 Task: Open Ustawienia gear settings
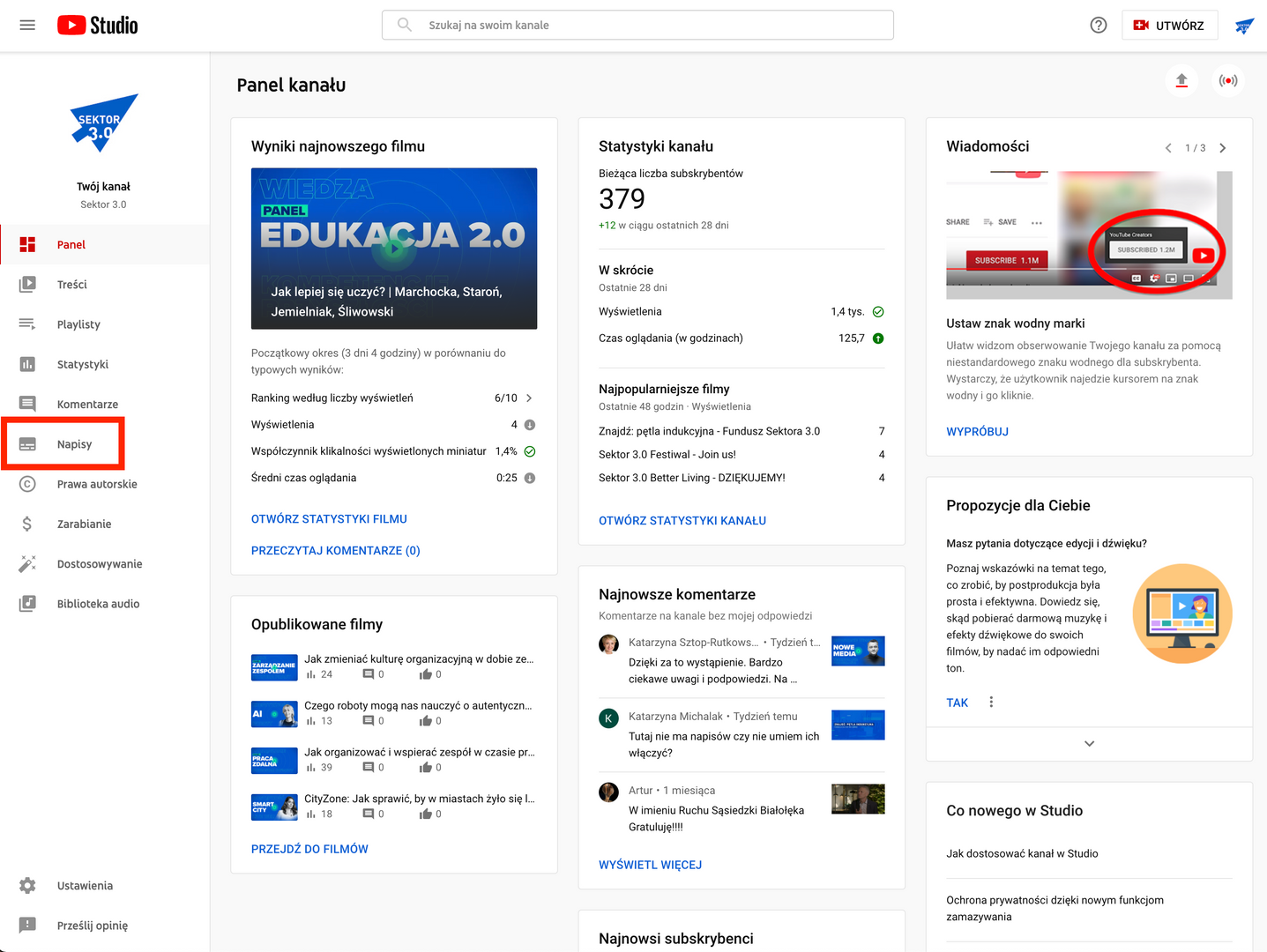pyautogui.click(x=85, y=886)
